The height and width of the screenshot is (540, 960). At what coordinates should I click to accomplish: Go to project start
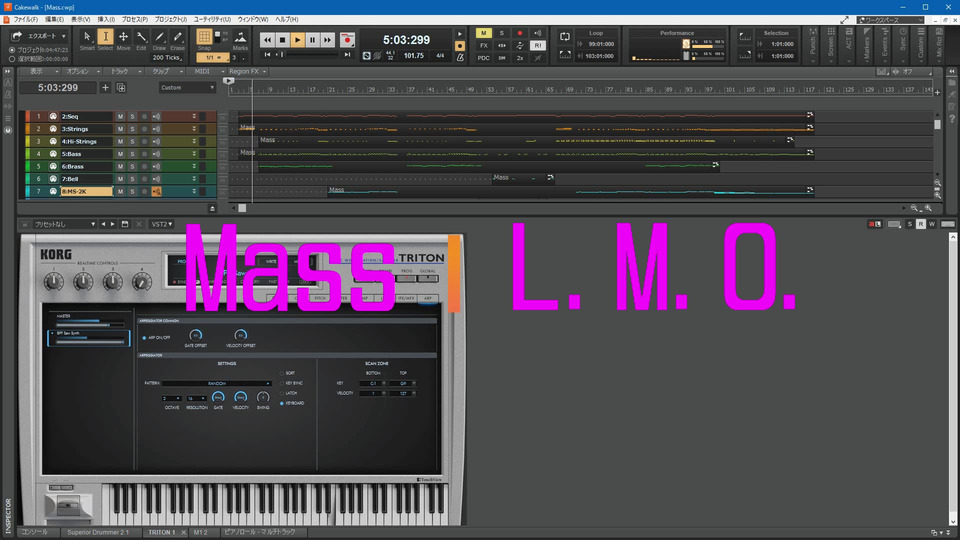click(268, 55)
